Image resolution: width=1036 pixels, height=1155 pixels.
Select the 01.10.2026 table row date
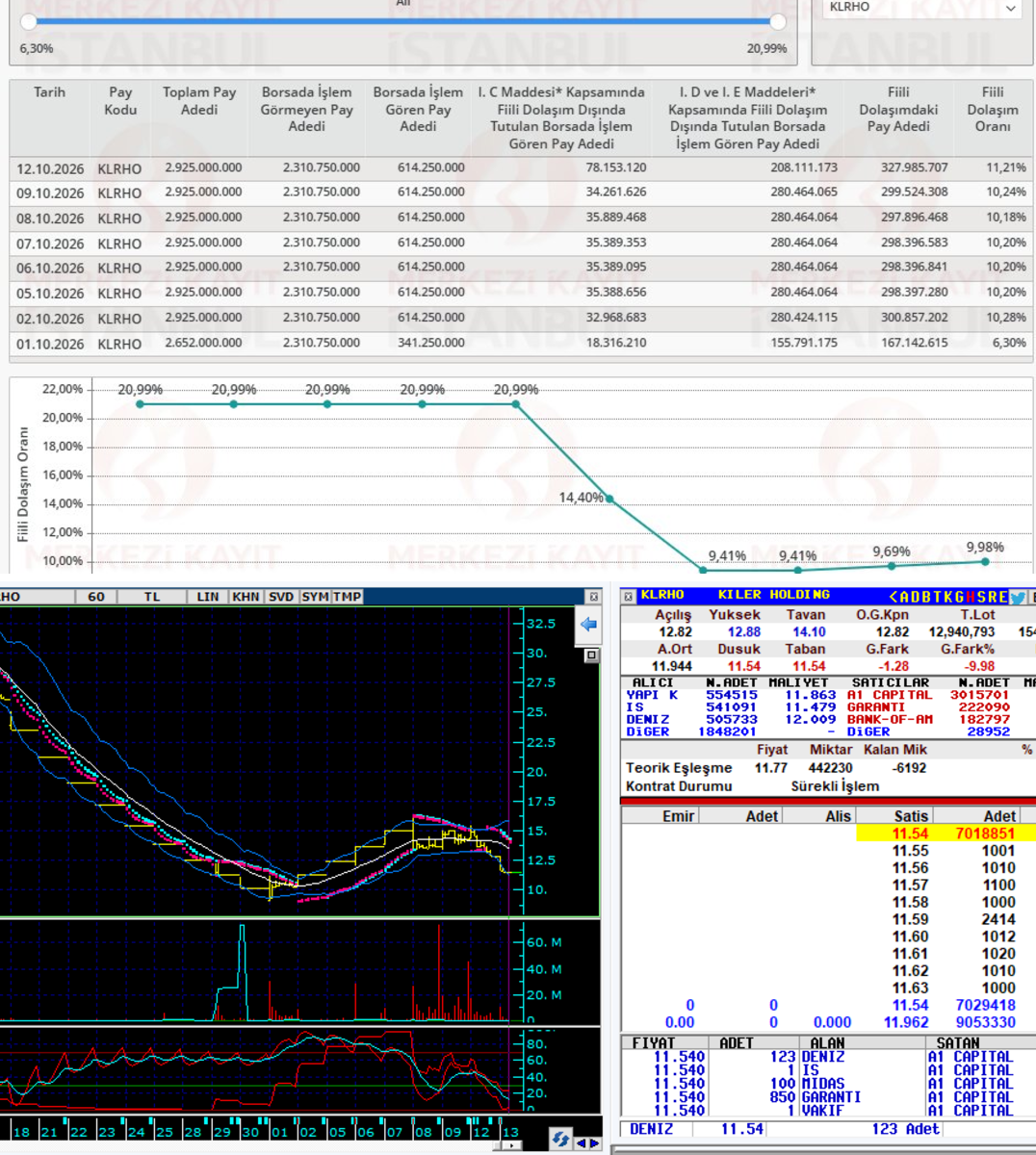click(50, 344)
